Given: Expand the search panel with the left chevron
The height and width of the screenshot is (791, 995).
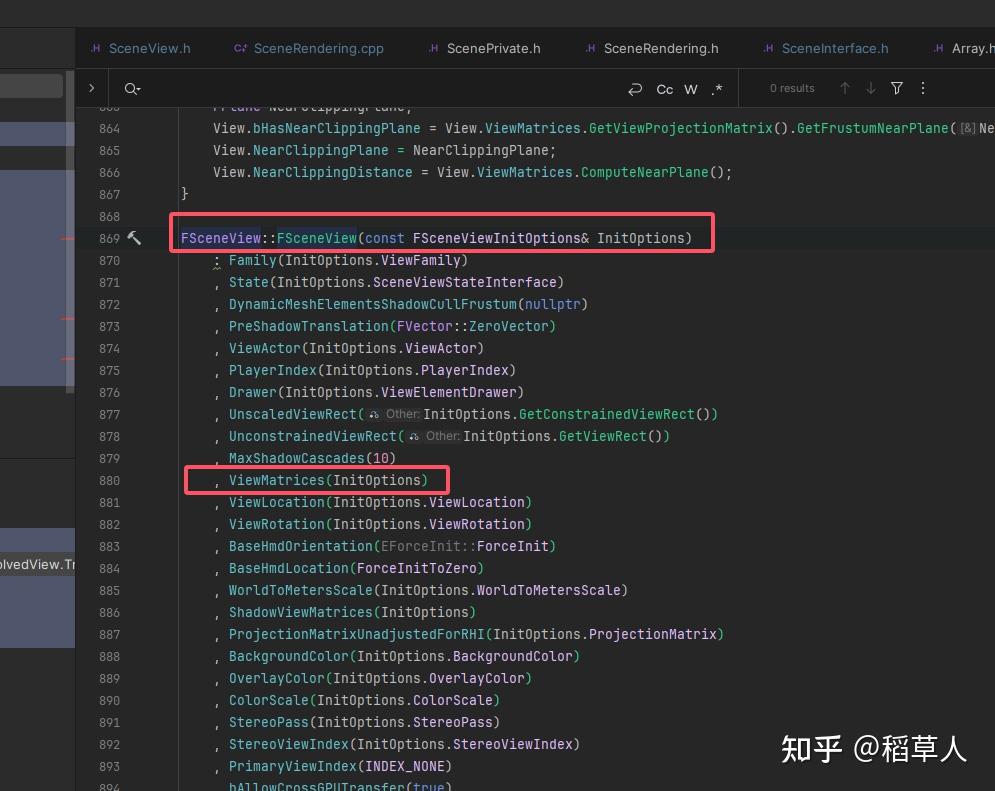Looking at the screenshot, I should pyautogui.click(x=91, y=88).
